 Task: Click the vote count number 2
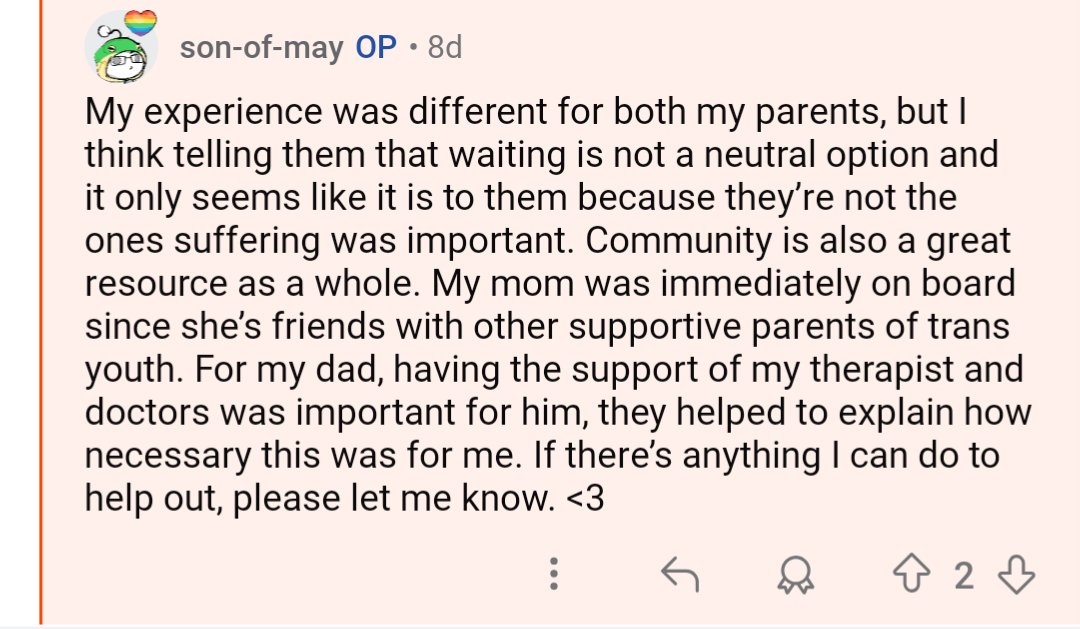(963, 576)
